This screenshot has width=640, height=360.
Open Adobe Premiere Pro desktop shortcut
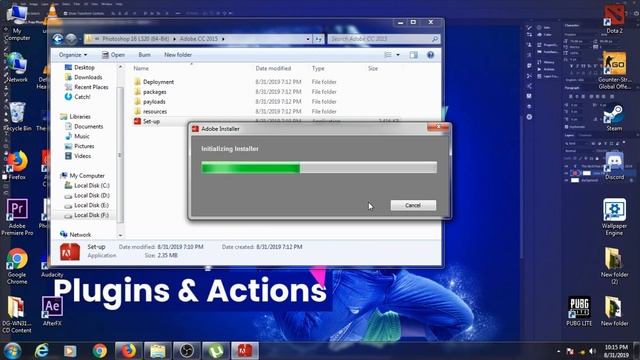click(17, 217)
